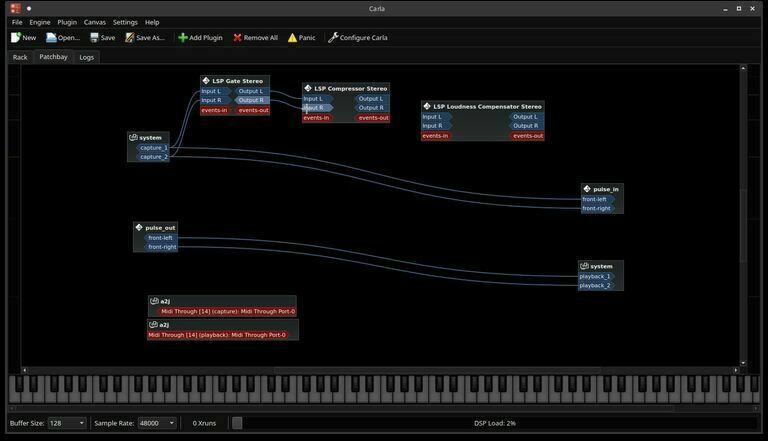768x441 pixels.
Task: Click the Add Plugin button label
Action: pyautogui.click(x=206, y=38)
